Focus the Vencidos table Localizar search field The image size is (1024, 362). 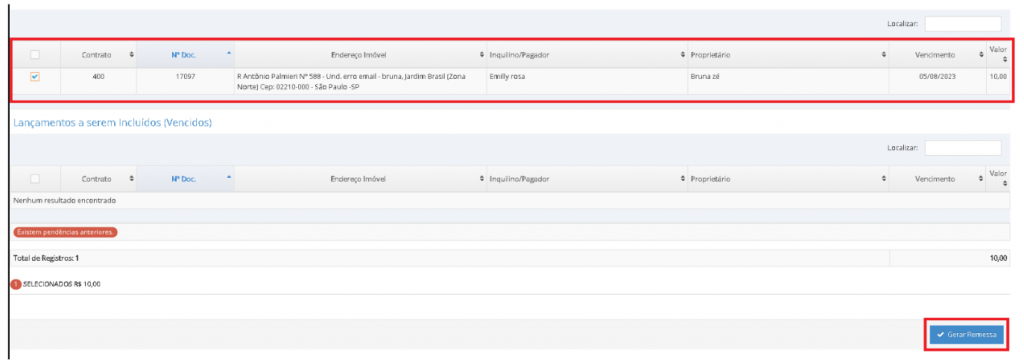pos(963,148)
